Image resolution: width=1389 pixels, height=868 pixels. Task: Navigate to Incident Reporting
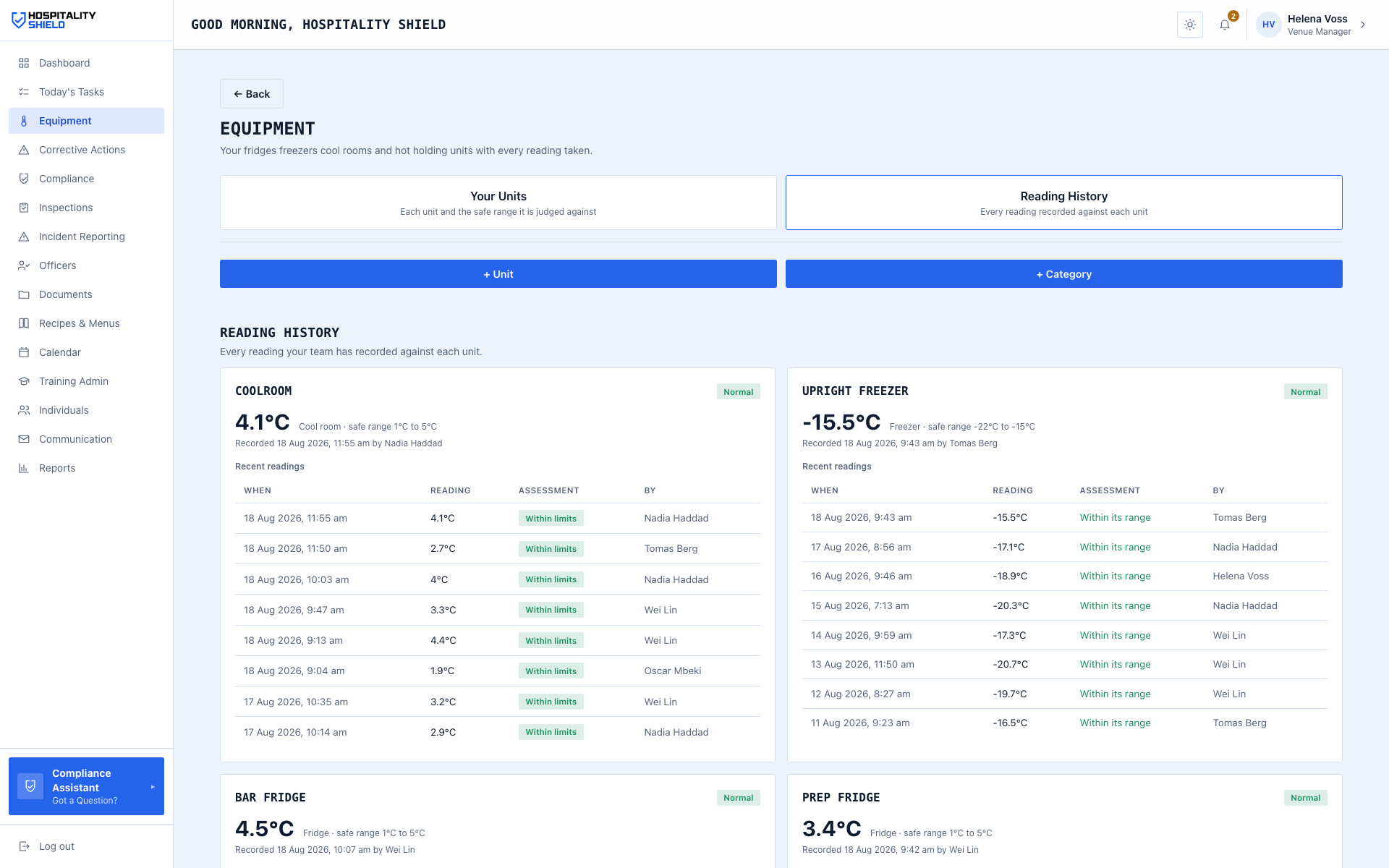[87, 237]
